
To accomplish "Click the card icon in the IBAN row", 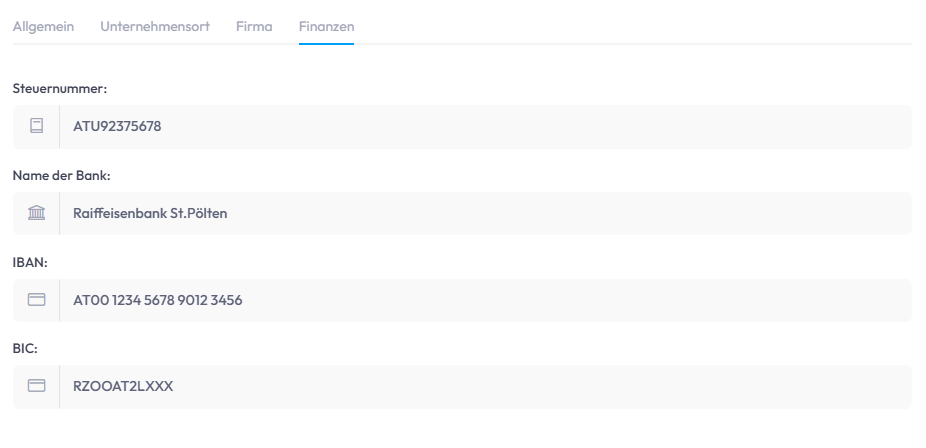I will click(37, 300).
